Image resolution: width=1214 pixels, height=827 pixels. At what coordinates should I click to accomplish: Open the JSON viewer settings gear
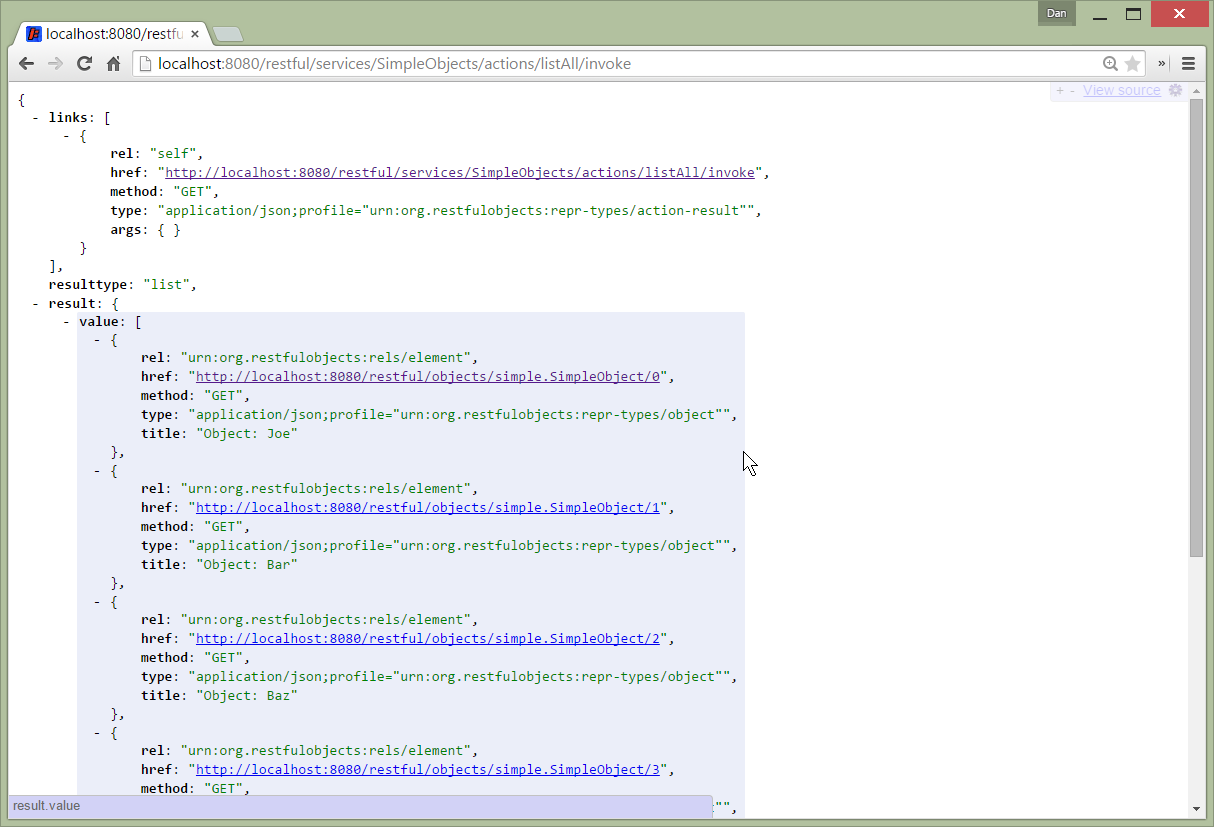pyautogui.click(x=1176, y=90)
